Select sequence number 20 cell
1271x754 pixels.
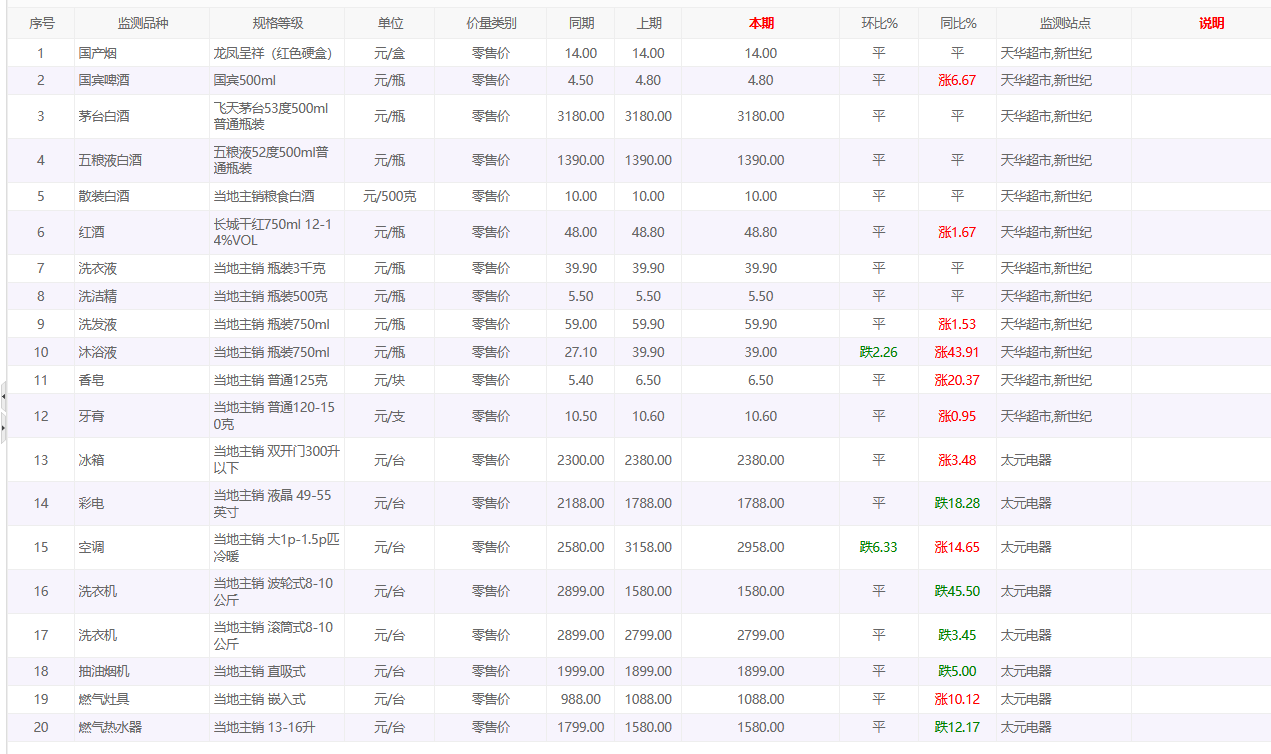(x=41, y=727)
